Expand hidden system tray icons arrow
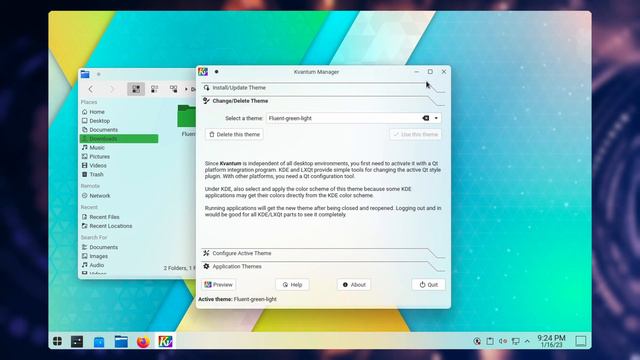Screen dimensions: 640x360 [527, 341]
